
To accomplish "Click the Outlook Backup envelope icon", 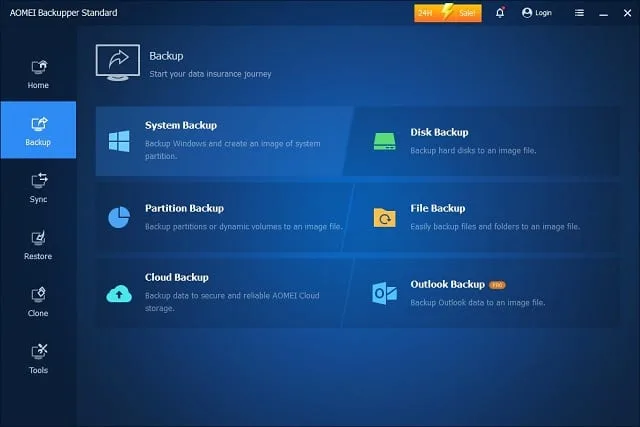I will pos(384,293).
